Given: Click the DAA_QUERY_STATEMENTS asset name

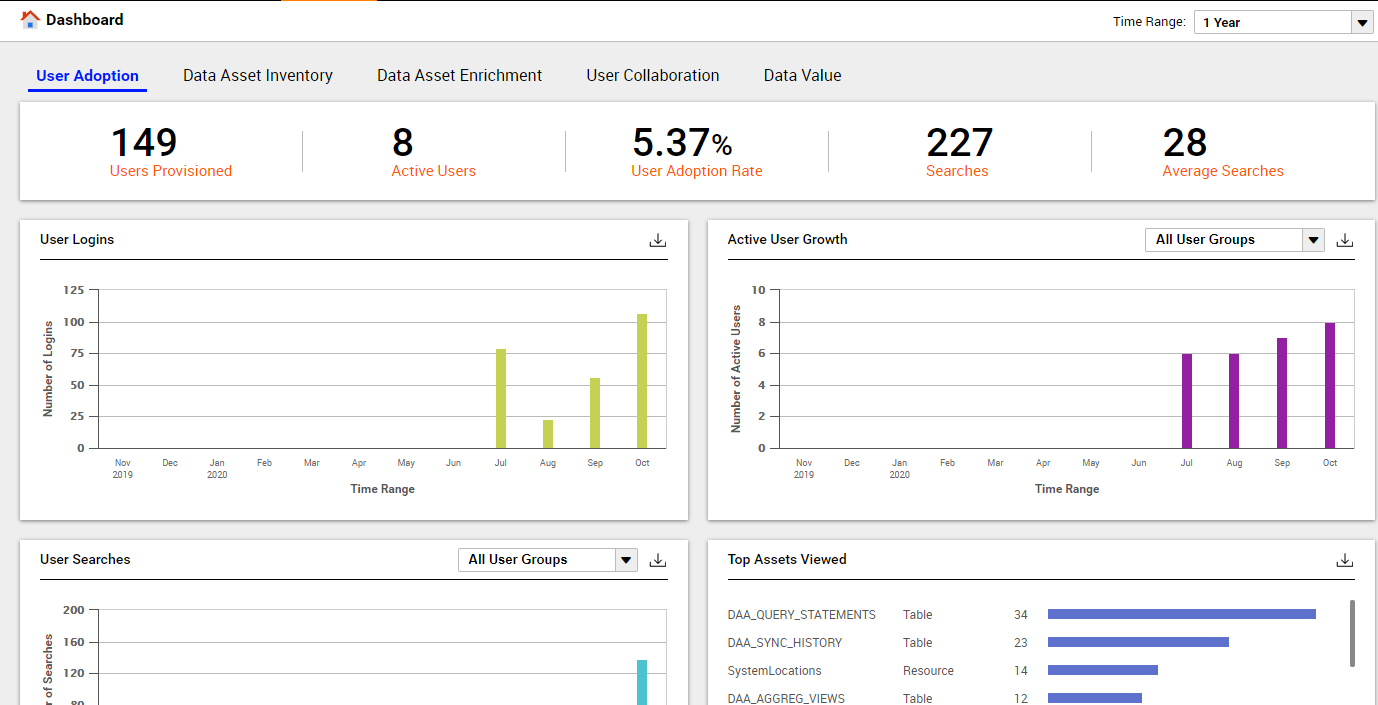Looking at the screenshot, I should [x=802, y=615].
